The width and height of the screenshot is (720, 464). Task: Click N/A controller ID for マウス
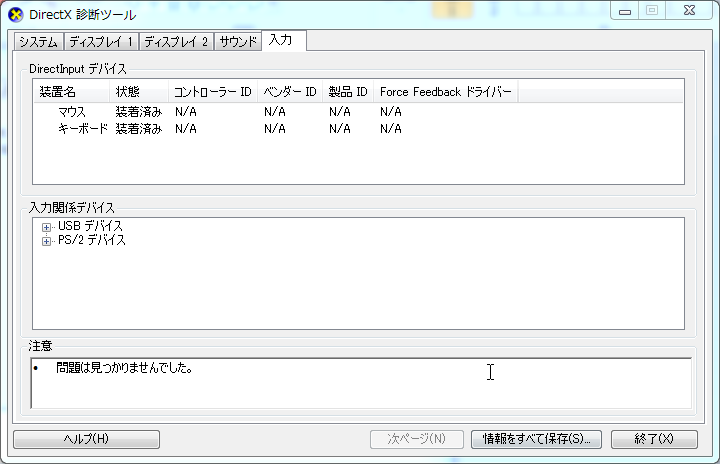[x=186, y=112]
